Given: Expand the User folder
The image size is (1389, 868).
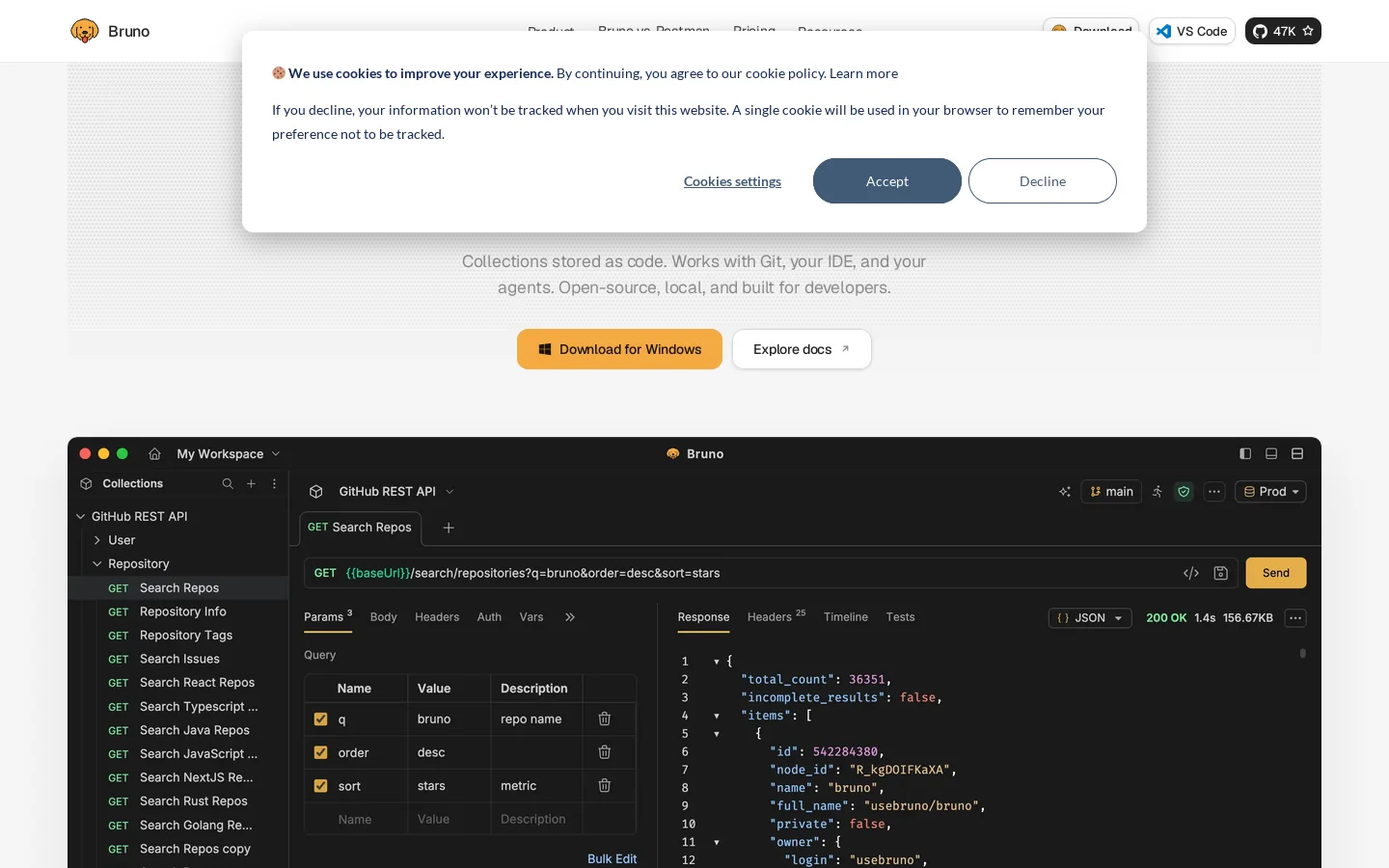Looking at the screenshot, I should tap(97, 540).
